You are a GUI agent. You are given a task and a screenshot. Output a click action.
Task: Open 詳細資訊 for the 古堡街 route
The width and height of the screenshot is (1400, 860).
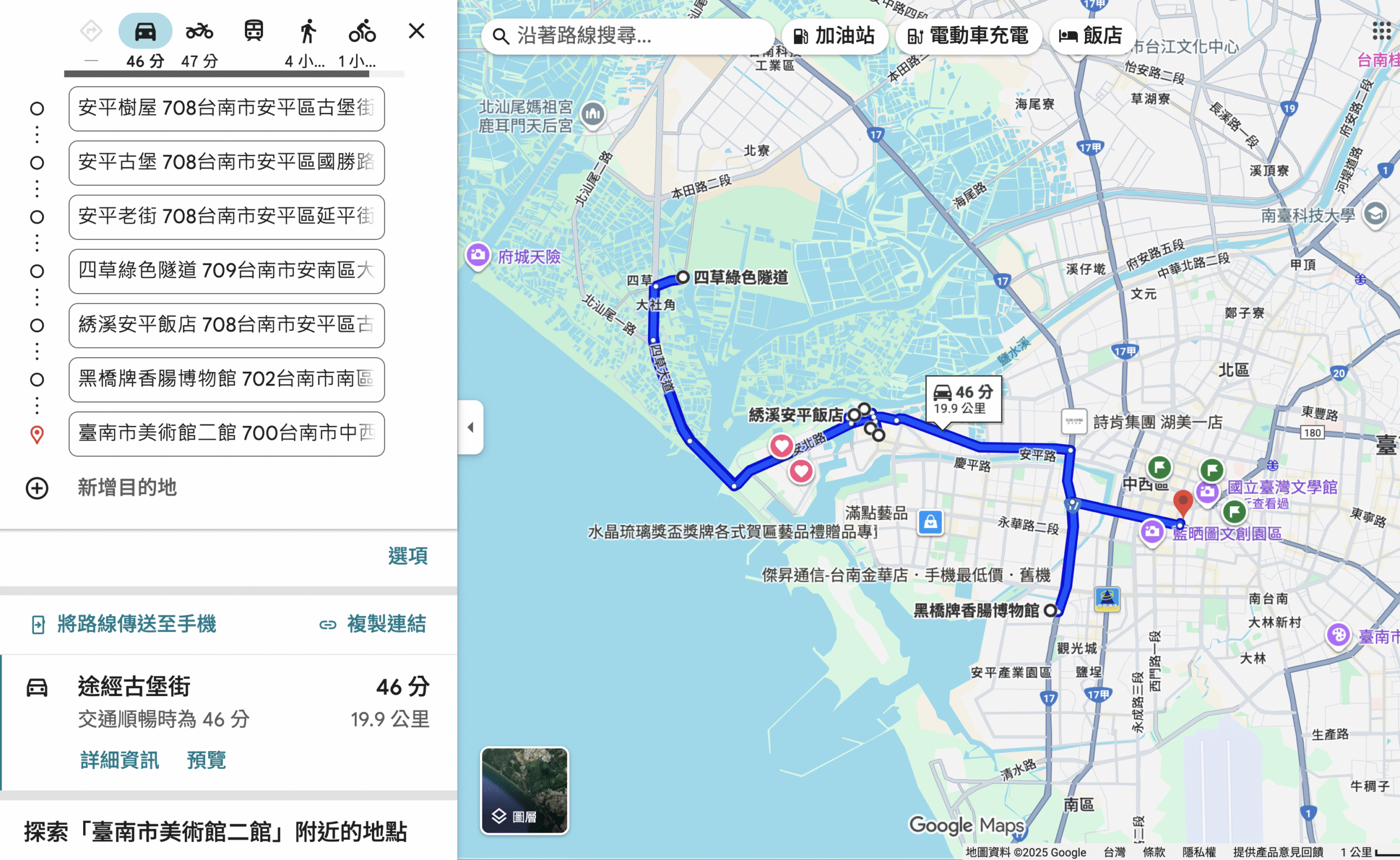(x=119, y=760)
